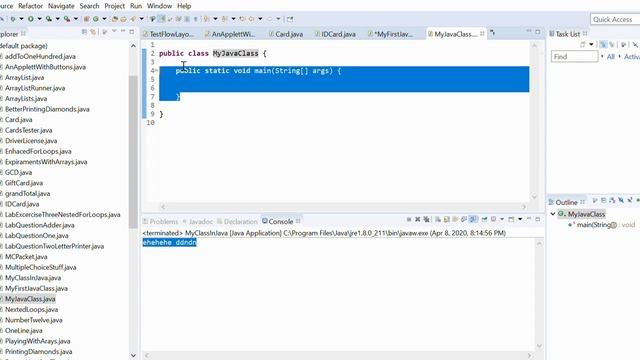Click Remove All Terminated Launches icon
The image size is (640, 360).
(427, 220)
